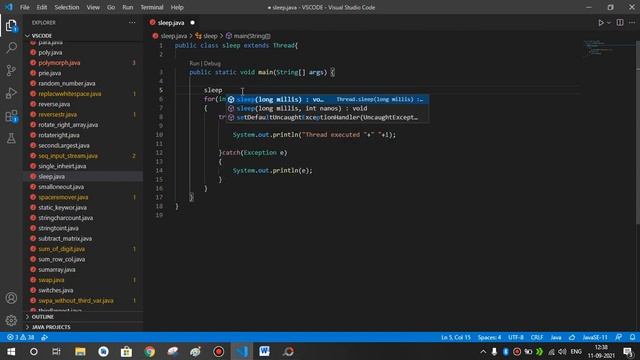Image resolution: width=640 pixels, height=360 pixels.
Task: Choose sleep(long millis, int nanos) suggestion
Action: coord(327,108)
